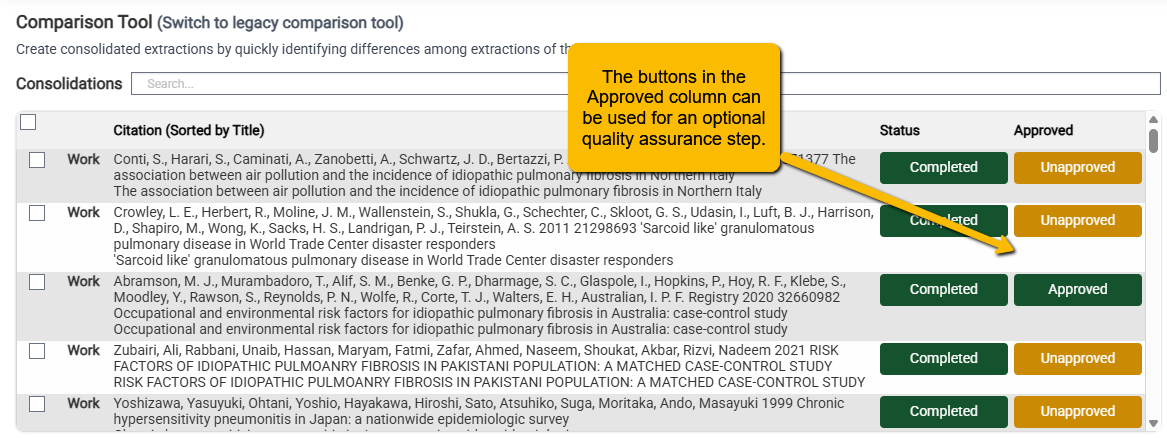This screenshot has height=438, width=1167.
Task: Sort by Citation (Sorted by Title) header
Action: [x=188, y=131]
